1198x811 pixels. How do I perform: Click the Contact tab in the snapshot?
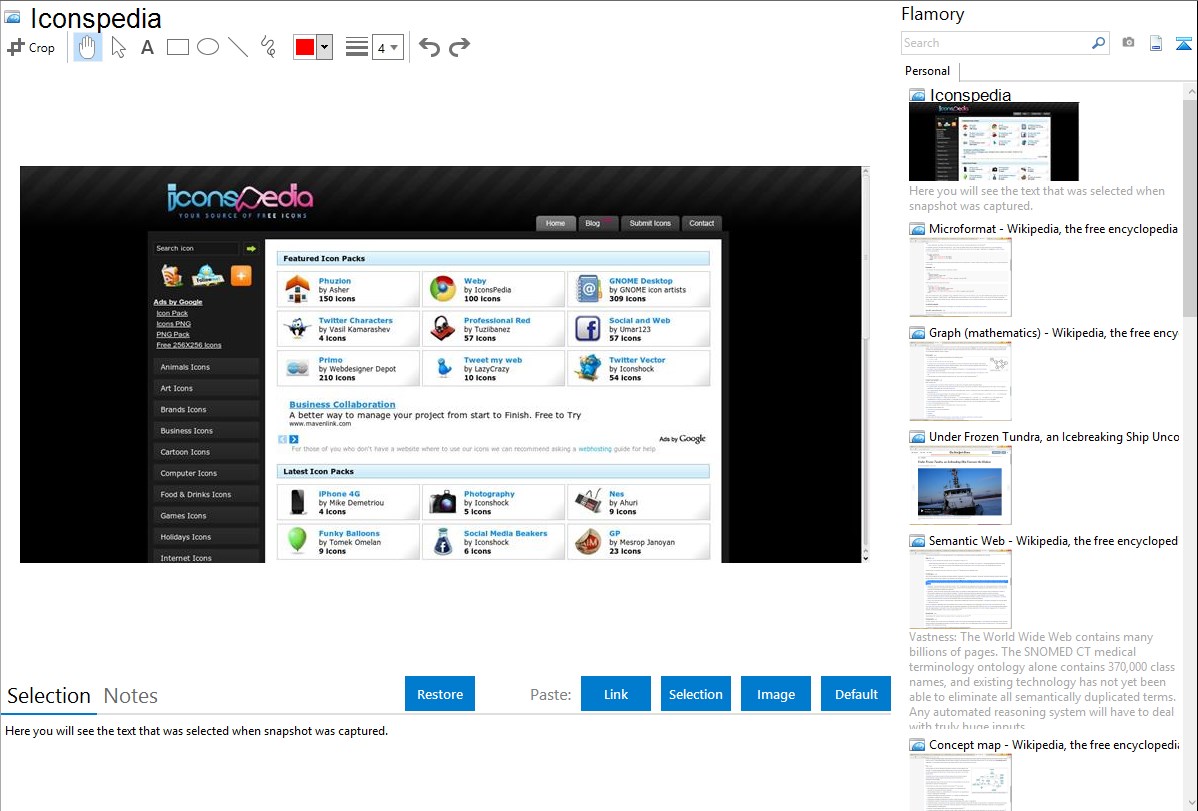(x=701, y=223)
